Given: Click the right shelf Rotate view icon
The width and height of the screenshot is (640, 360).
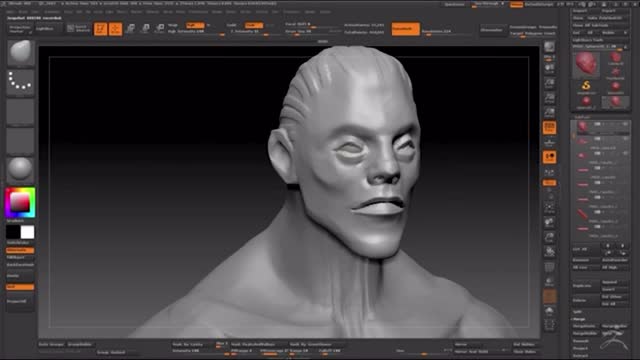Looking at the screenshot, I should [x=549, y=252].
